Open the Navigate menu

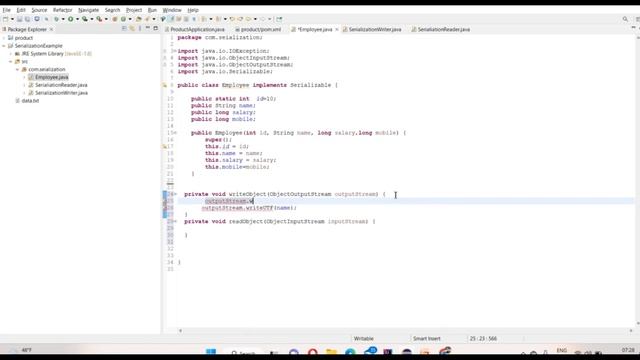pyautogui.click(x=89, y=10)
